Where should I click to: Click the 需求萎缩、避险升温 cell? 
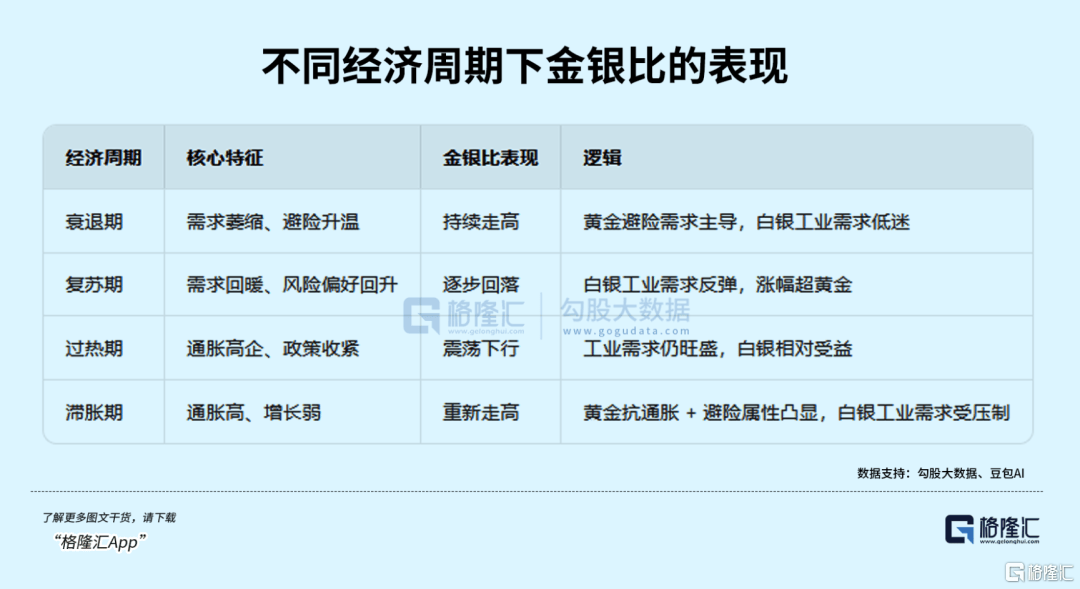coord(272,222)
